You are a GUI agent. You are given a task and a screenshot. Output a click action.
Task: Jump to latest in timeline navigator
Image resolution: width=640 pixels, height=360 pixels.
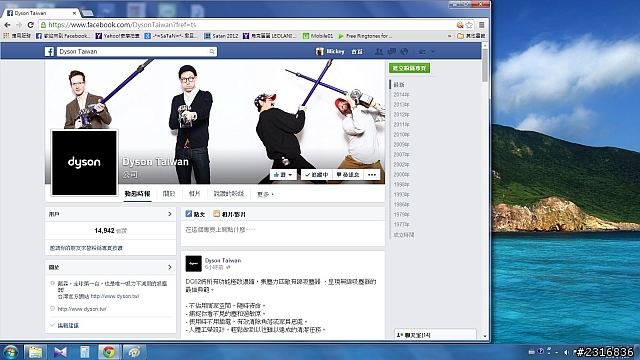(399, 85)
